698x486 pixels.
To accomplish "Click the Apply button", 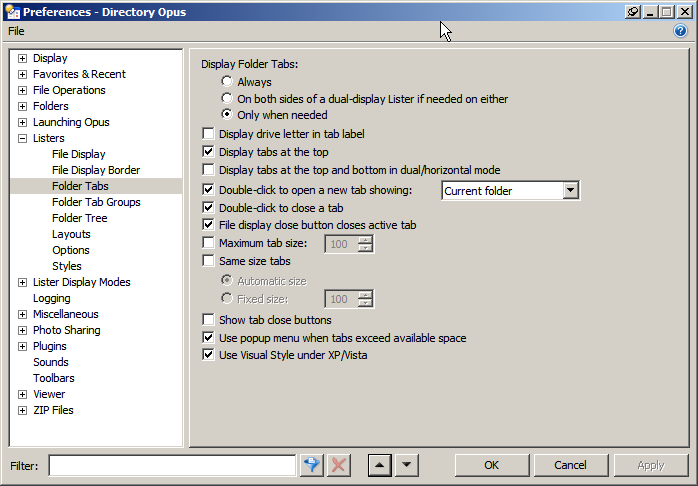I will coord(650,465).
